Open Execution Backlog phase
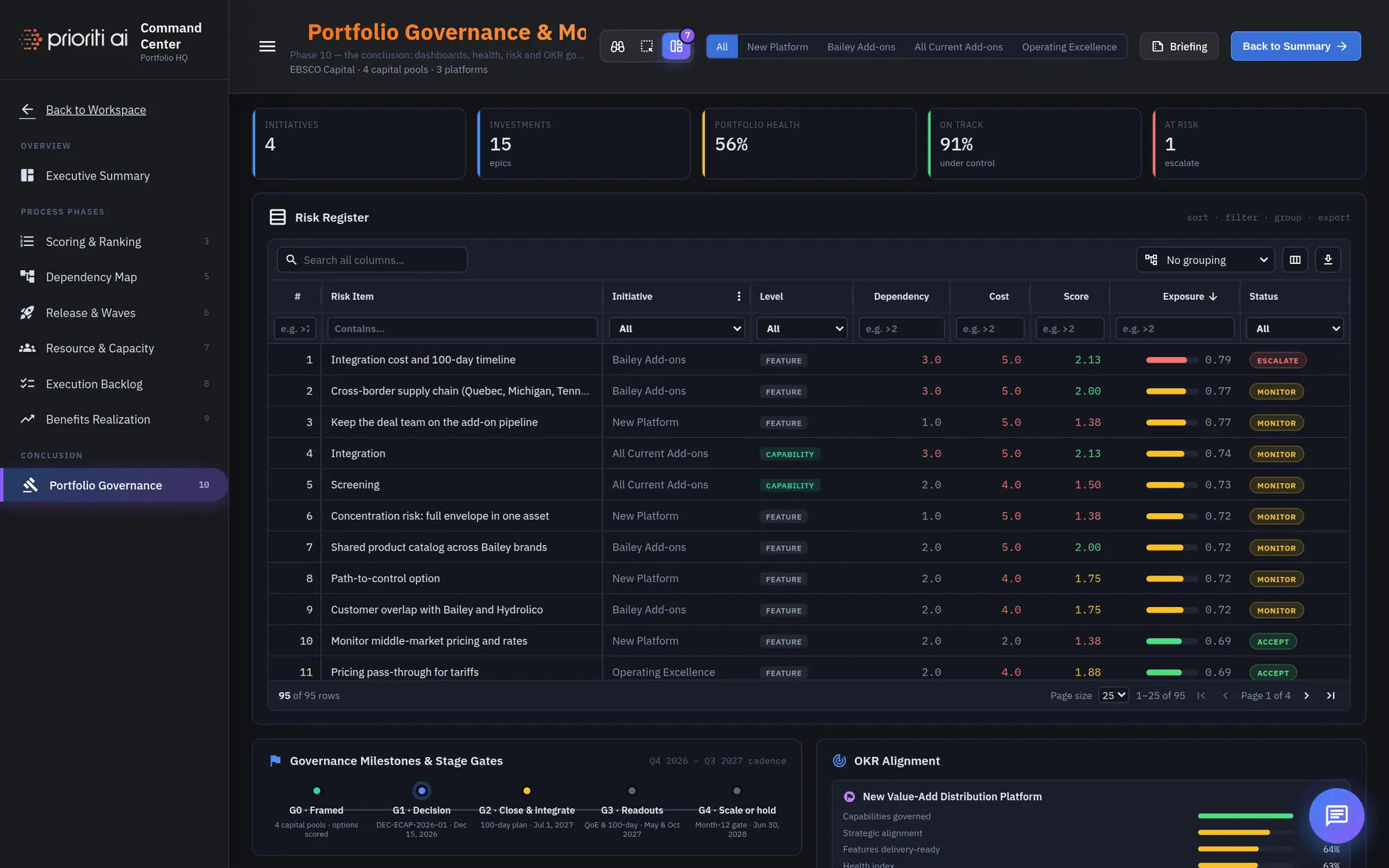This screenshot has height=868, width=1389. coord(114,384)
